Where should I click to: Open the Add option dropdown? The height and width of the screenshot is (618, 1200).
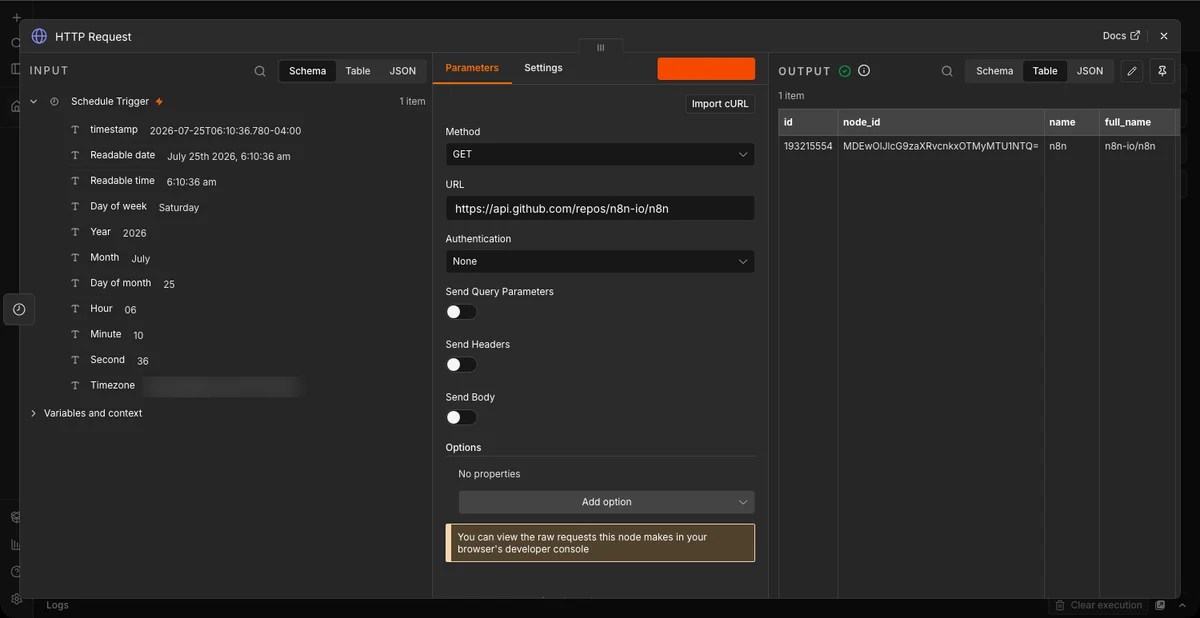[x=606, y=502]
